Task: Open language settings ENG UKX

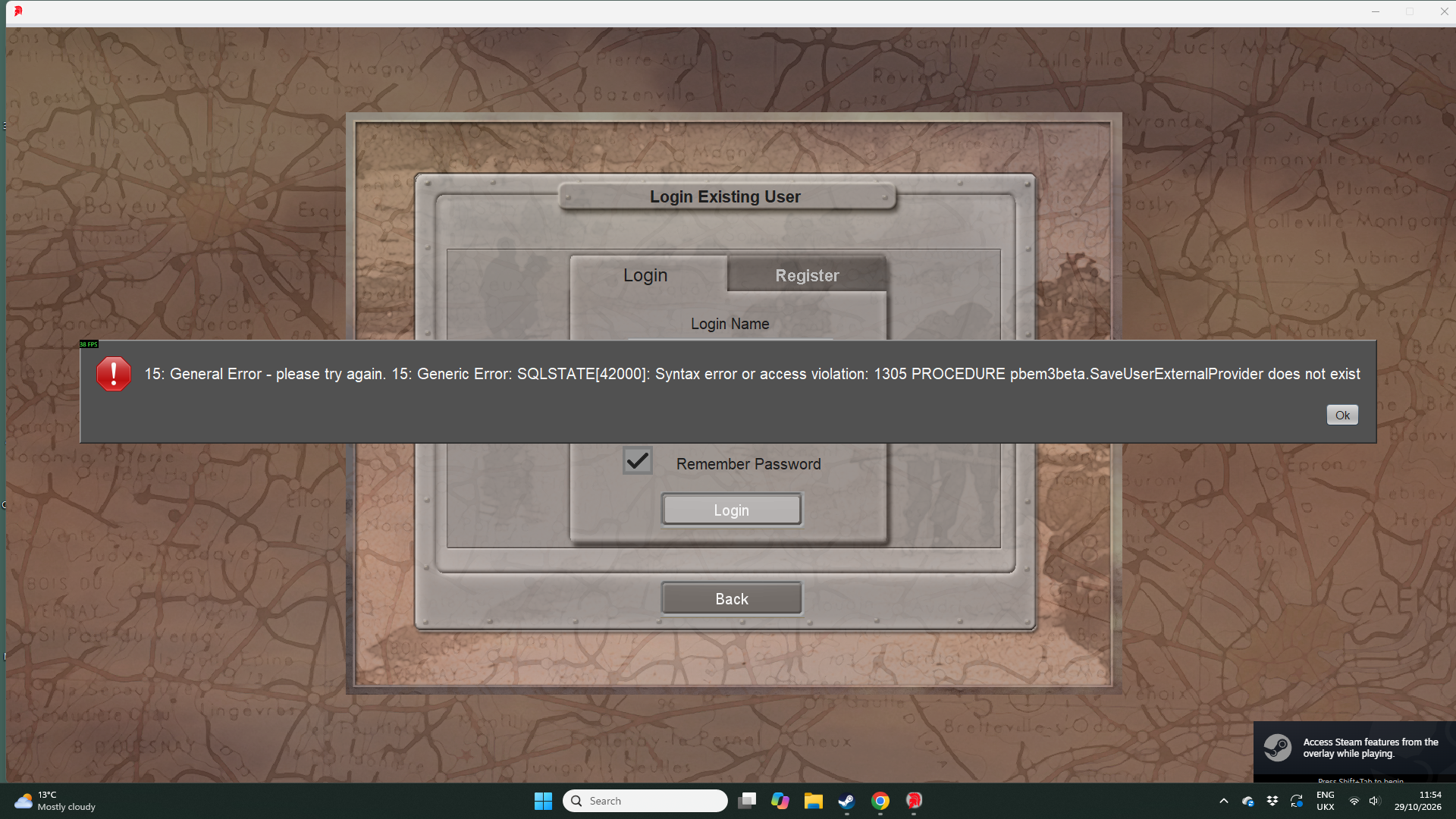Action: pyautogui.click(x=1326, y=801)
